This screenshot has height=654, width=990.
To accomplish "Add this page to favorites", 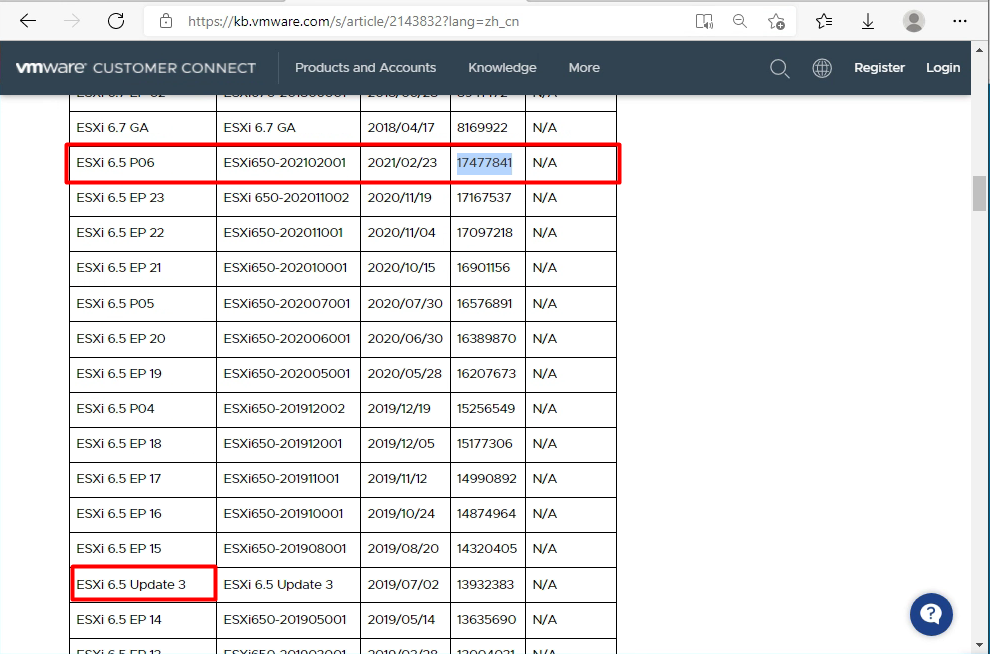I will [x=776, y=21].
